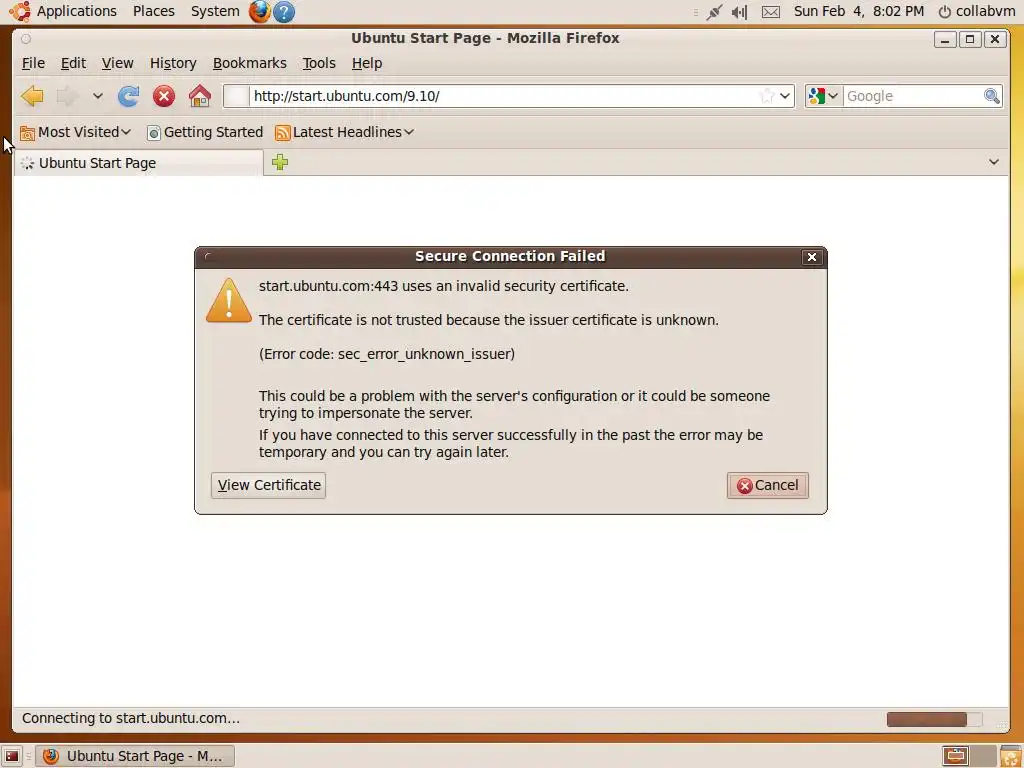Expand the Latest Headlines feed
This screenshot has width=1024, height=768.
(344, 133)
